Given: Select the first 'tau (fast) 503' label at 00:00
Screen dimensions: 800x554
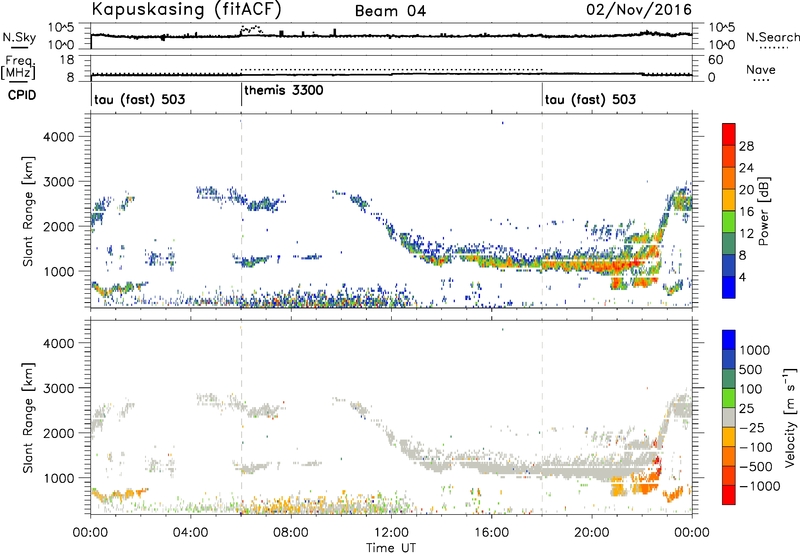Looking at the screenshot, I should [x=139, y=99].
